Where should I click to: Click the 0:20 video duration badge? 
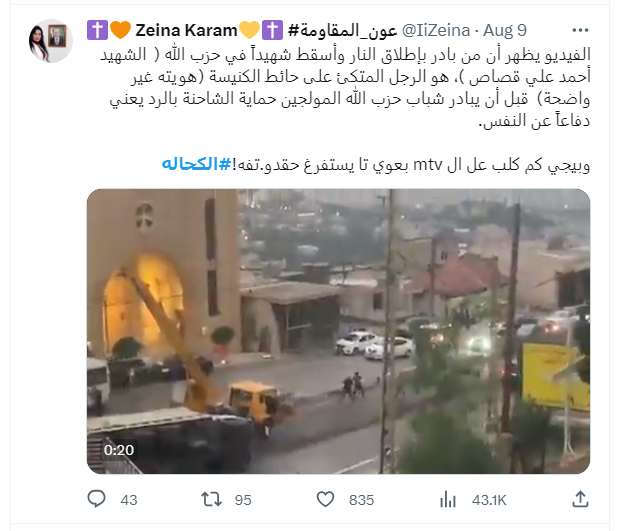tap(119, 450)
